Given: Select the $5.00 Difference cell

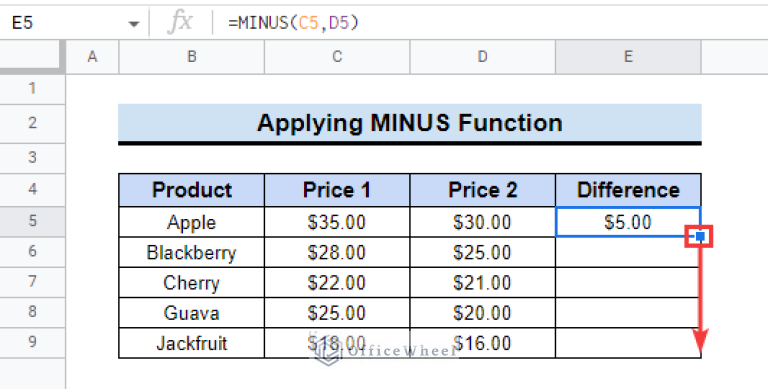Looking at the screenshot, I should 628,222.
